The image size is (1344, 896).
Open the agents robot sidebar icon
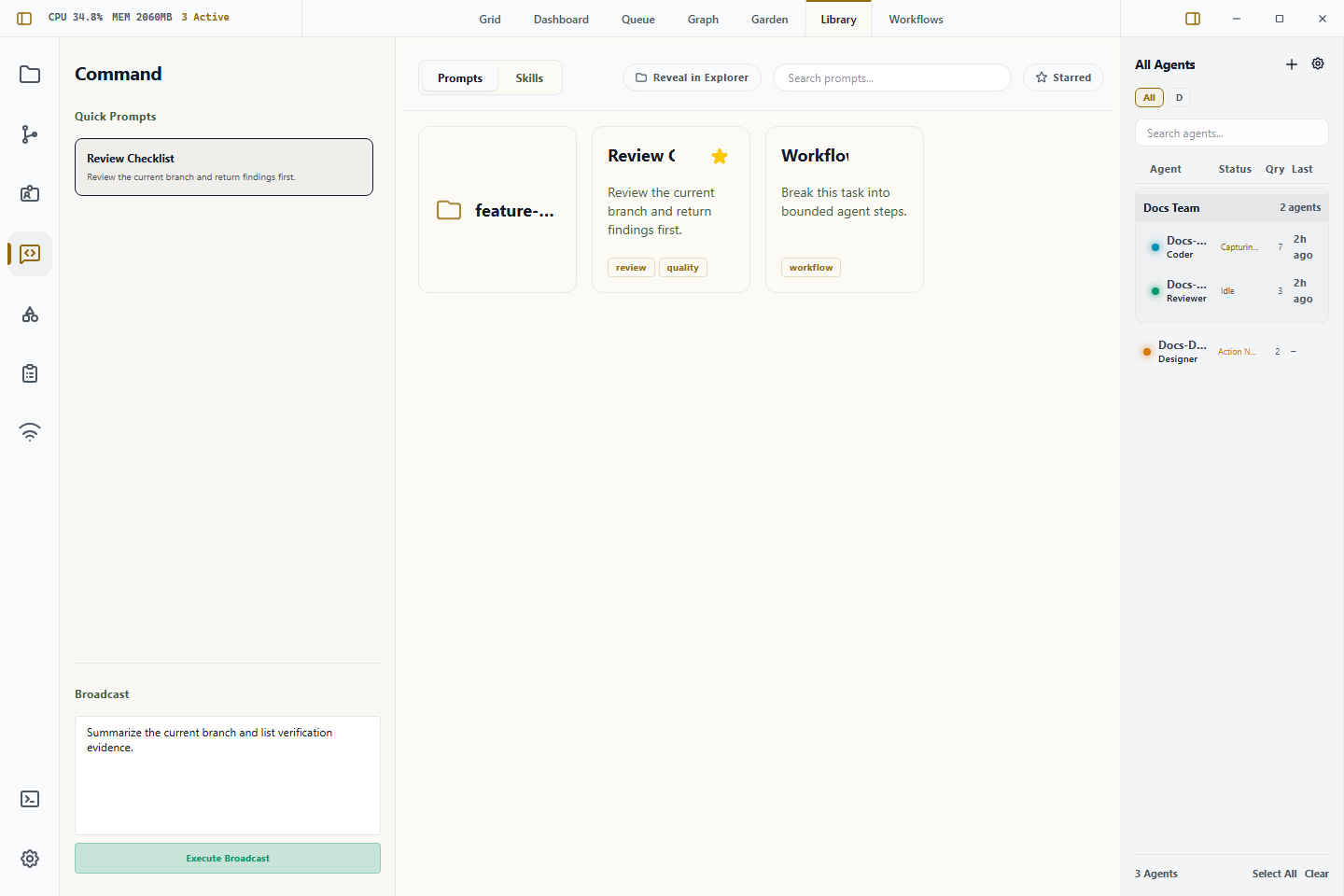tap(30, 194)
